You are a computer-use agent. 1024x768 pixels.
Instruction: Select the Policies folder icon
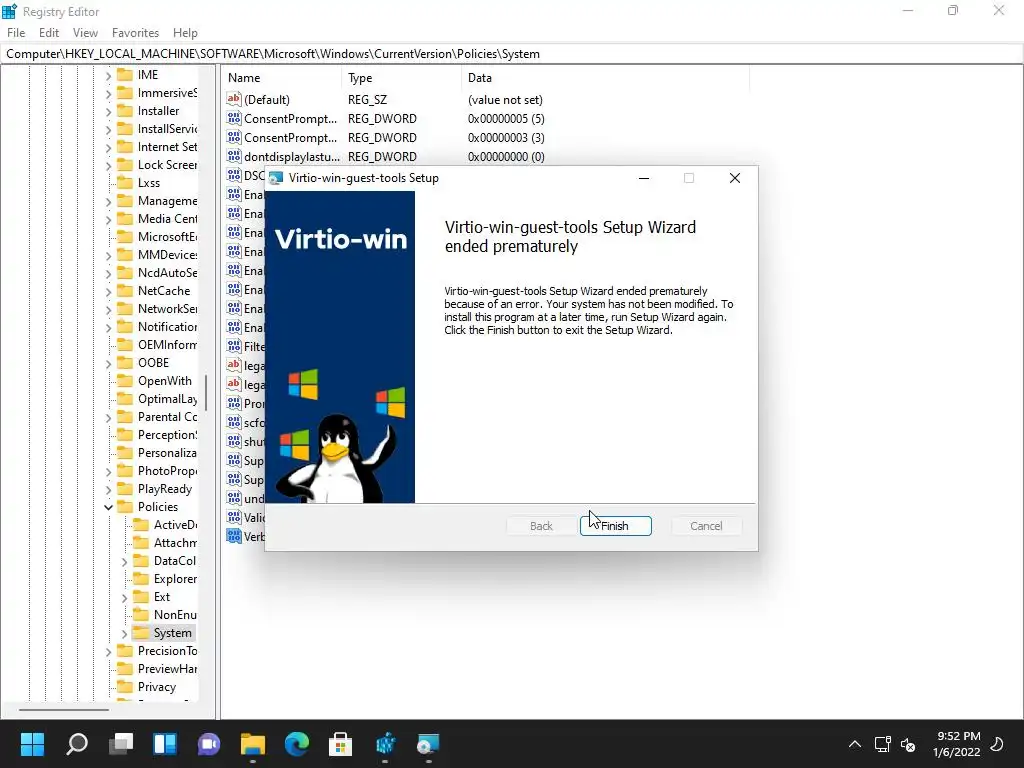pos(125,506)
